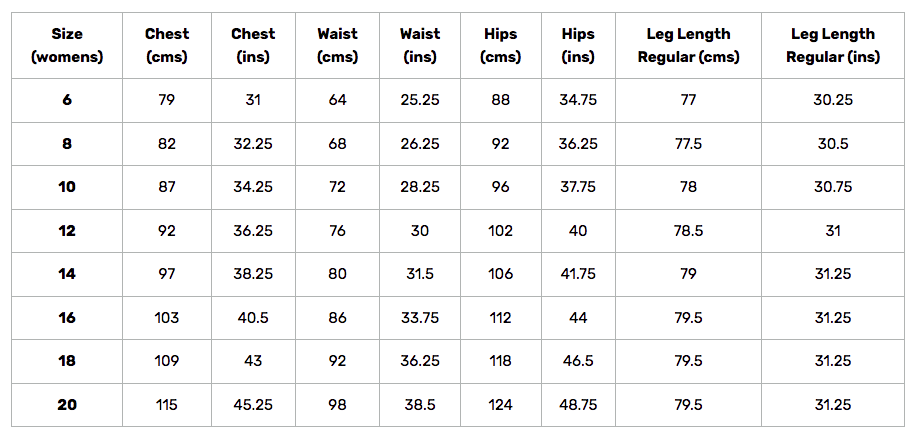The image size is (918, 438).
Task: Select the chest inches value 45.25
Action: coord(253,405)
